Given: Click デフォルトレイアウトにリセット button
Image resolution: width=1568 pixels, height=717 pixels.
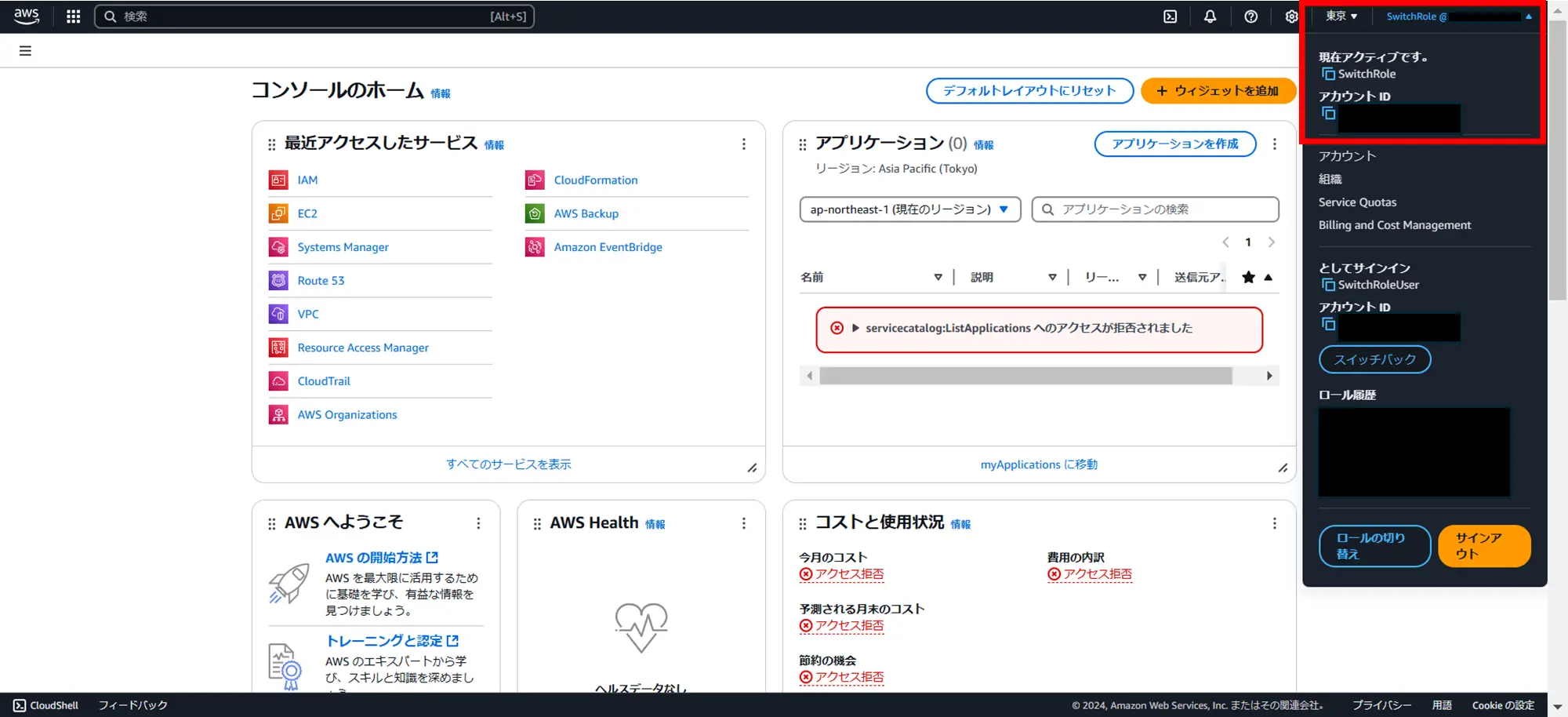Looking at the screenshot, I should [1029, 91].
